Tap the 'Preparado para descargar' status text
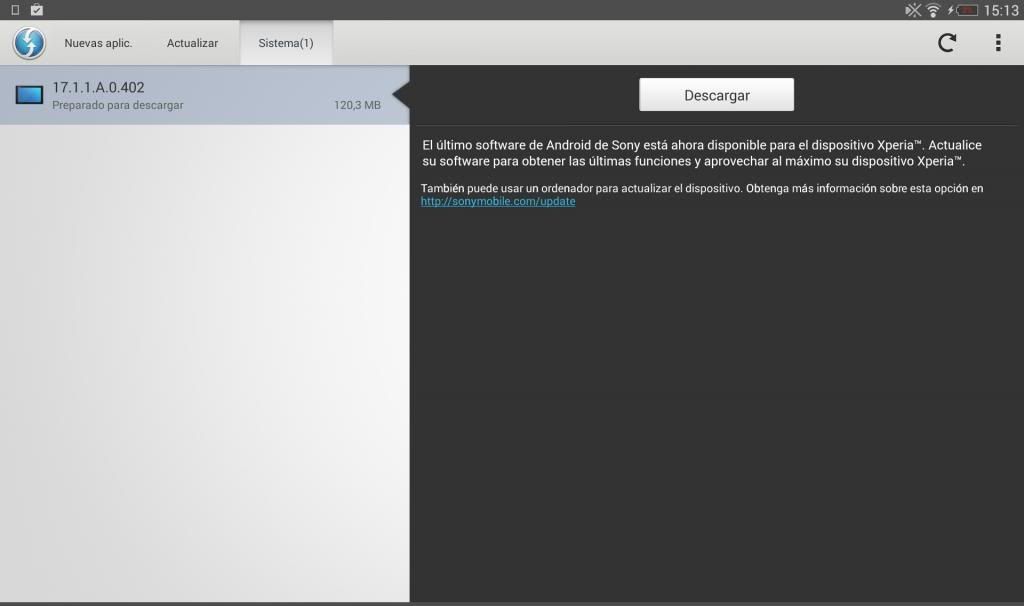The height and width of the screenshot is (606, 1024). (x=118, y=105)
